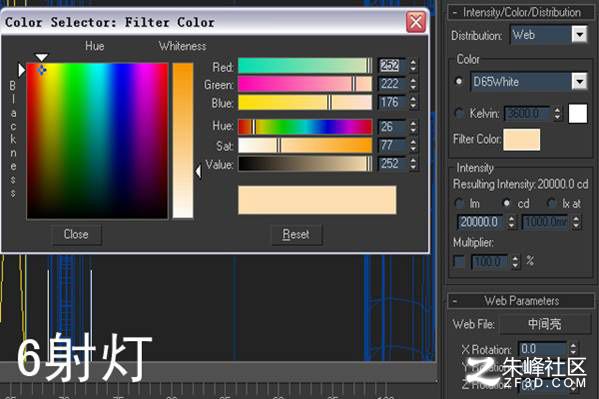Select the lm intensity unit radio
The height and width of the screenshot is (399, 599).
point(460,203)
